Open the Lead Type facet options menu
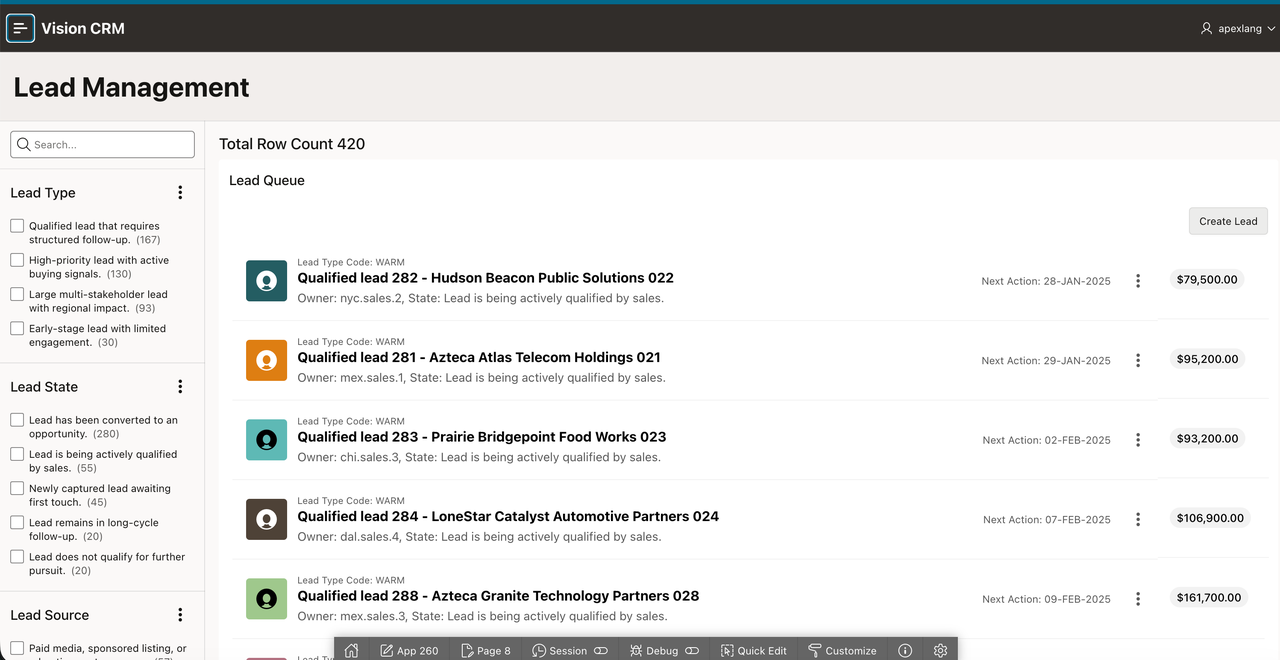 tap(180, 193)
